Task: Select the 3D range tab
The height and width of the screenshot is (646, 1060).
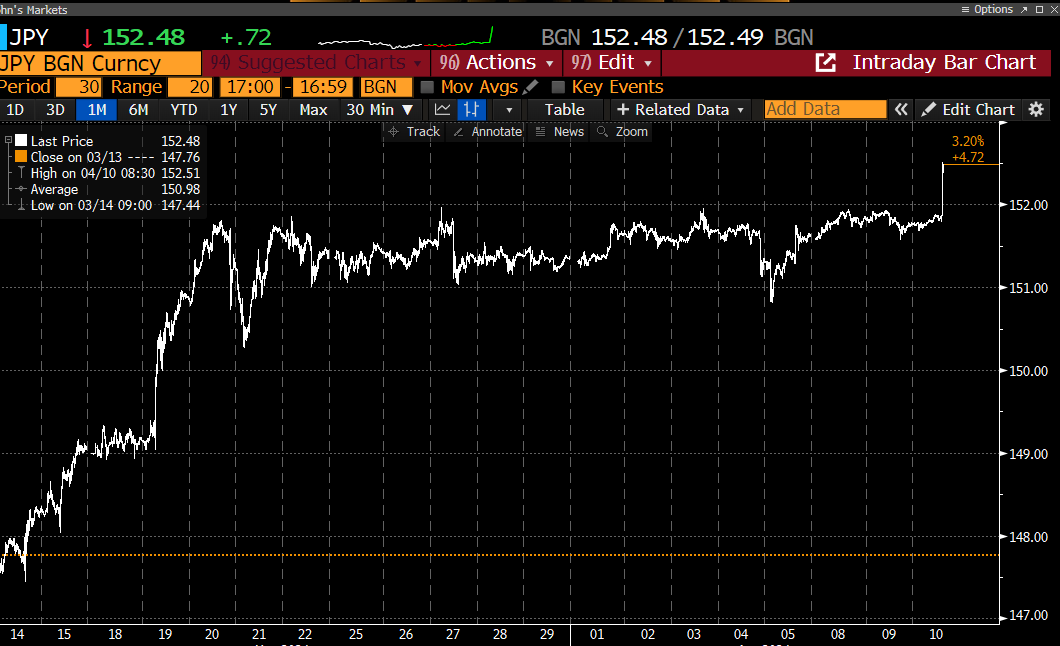Action: [55, 109]
